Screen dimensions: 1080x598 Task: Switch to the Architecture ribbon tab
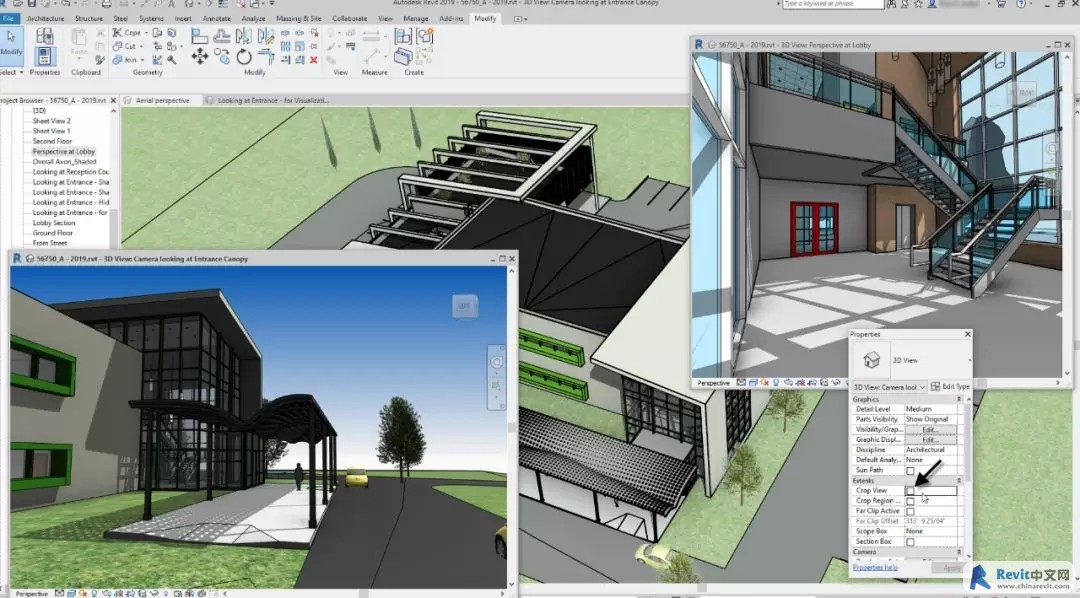click(45, 19)
